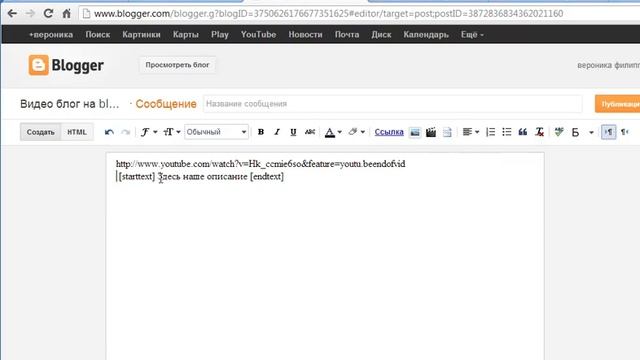Screen dimensions: 640x360
Task: Toggle bold formatting
Action: point(261,132)
